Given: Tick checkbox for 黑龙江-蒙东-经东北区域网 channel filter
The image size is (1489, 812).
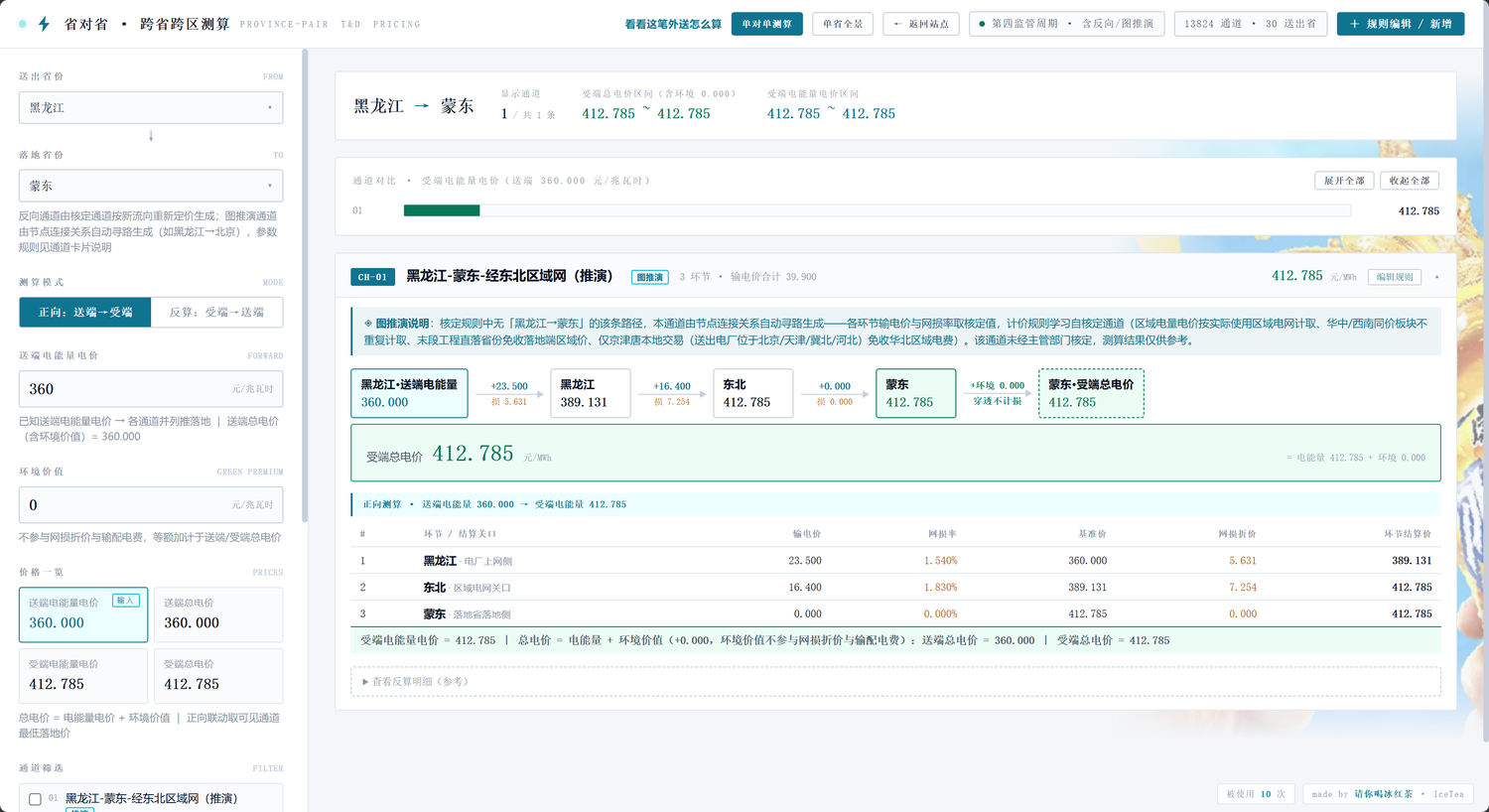Looking at the screenshot, I should click(x=36, y=799).
